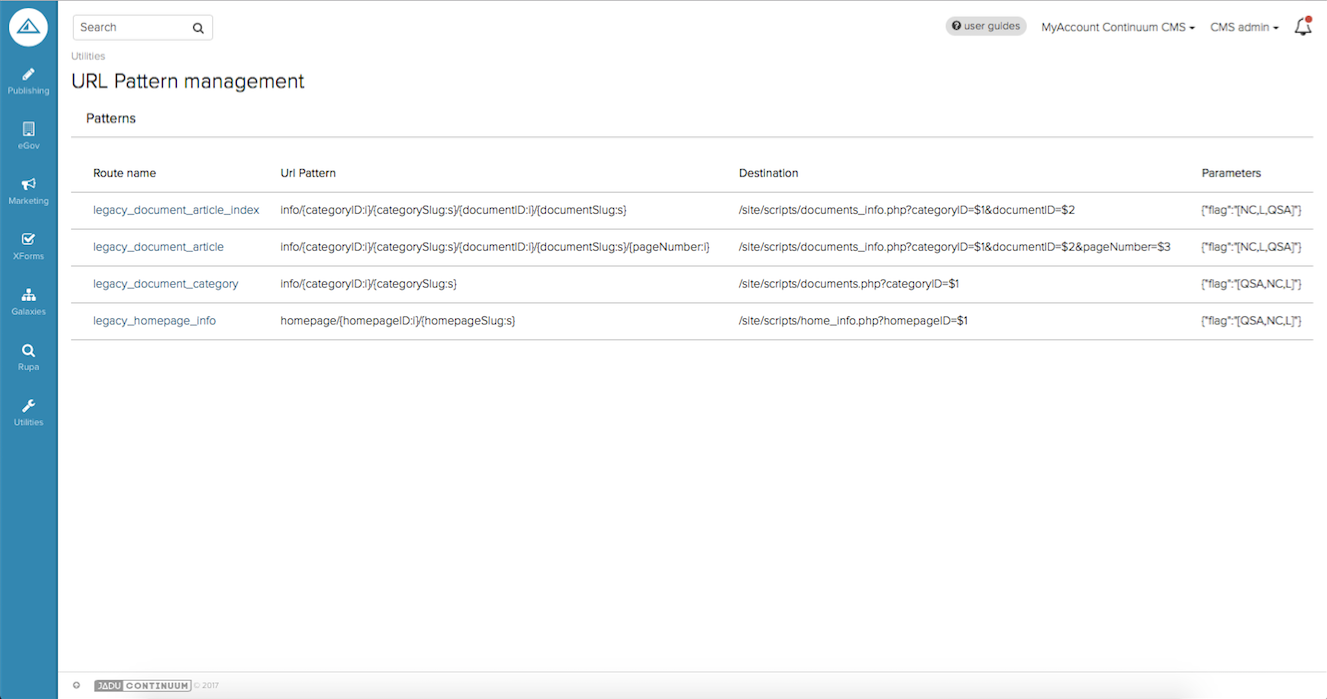Open the legacy_document_article route

[158, 247]
